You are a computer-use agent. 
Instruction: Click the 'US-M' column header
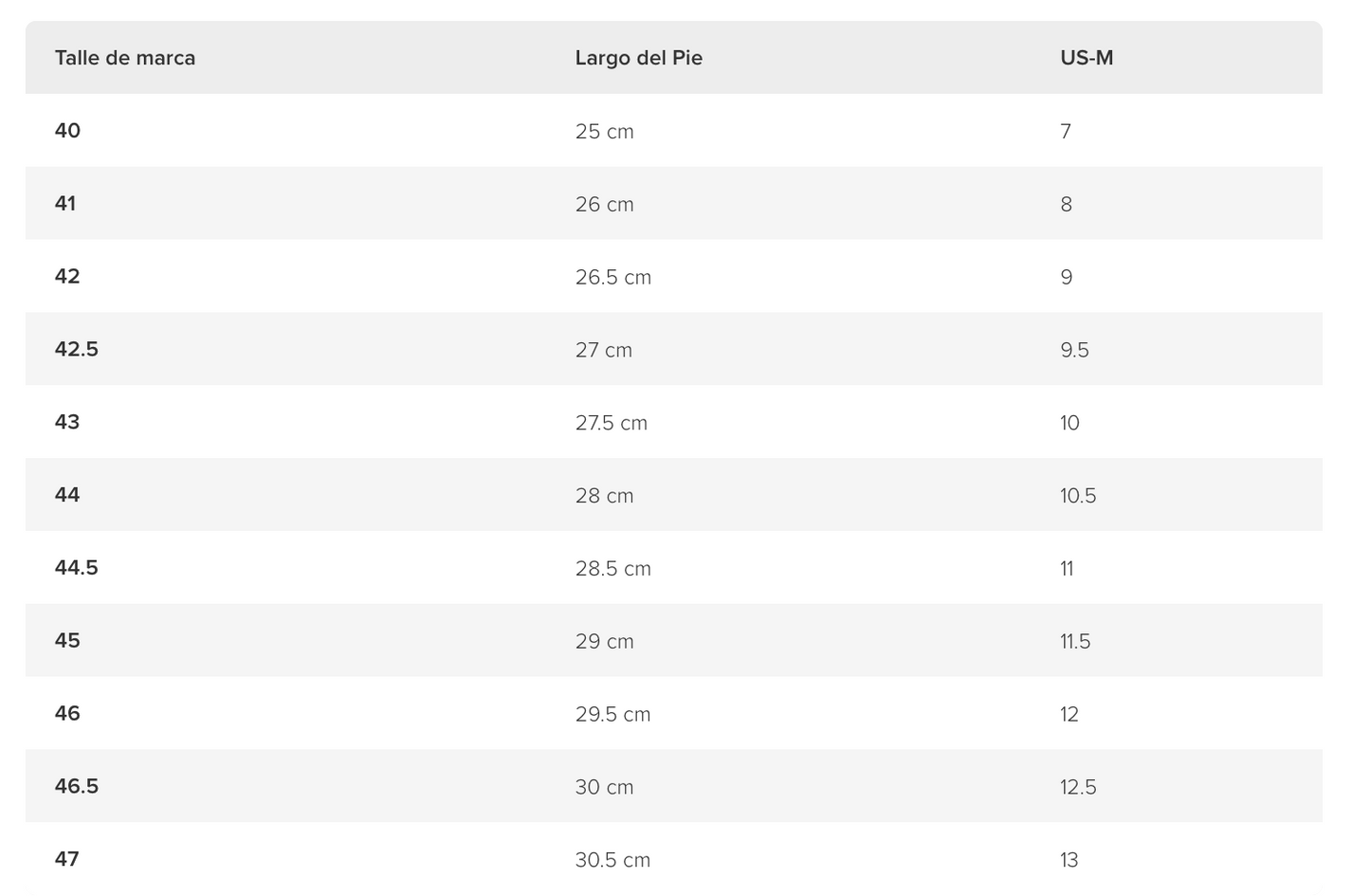click(x=1087, y=58)
